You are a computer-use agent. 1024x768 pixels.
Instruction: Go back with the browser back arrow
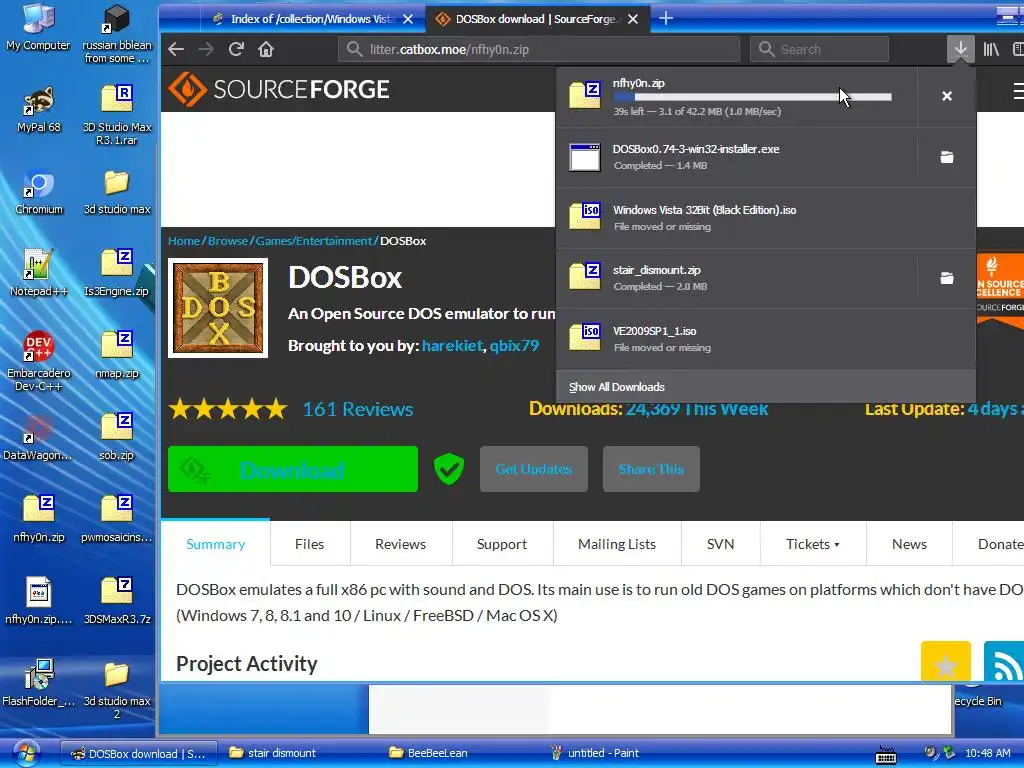point(176,49)
